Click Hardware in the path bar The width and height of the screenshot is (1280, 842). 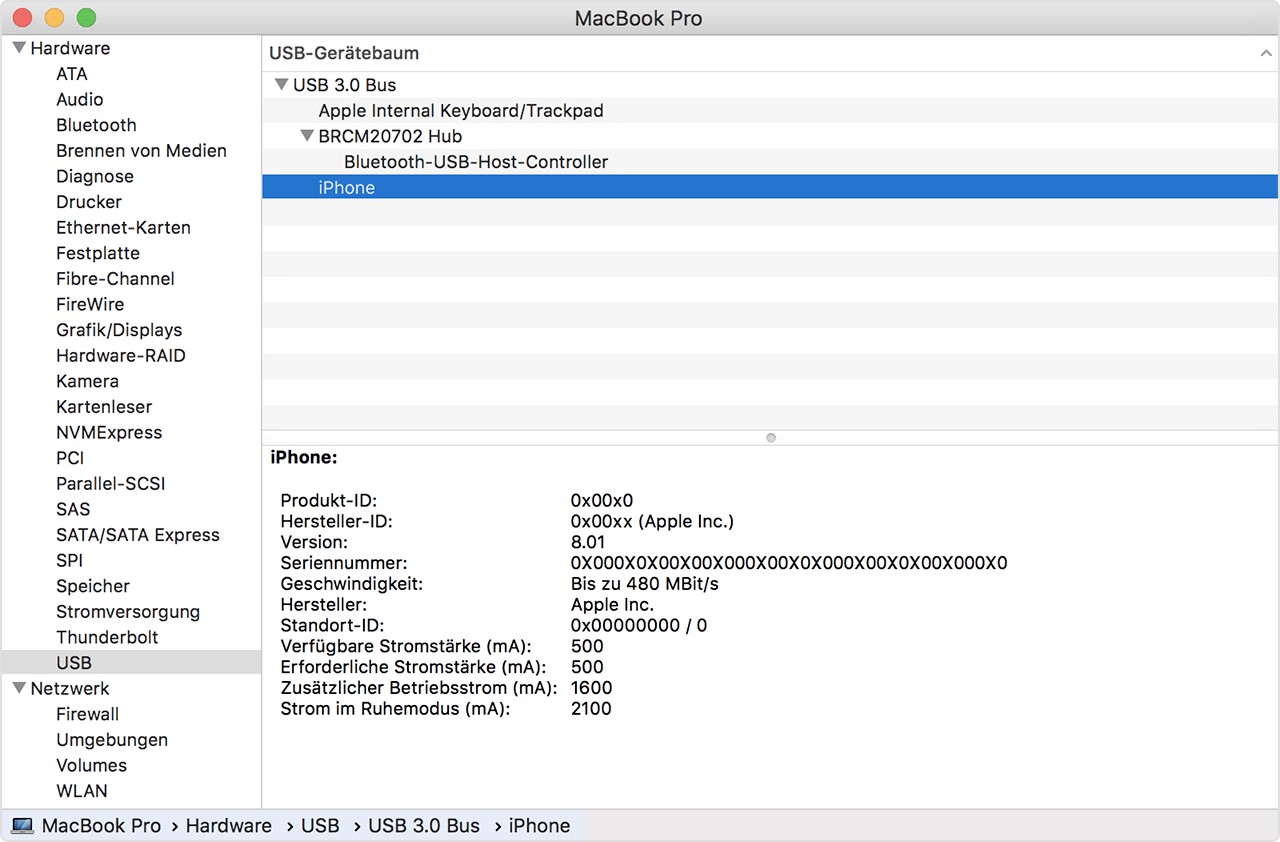pos(228,826)
